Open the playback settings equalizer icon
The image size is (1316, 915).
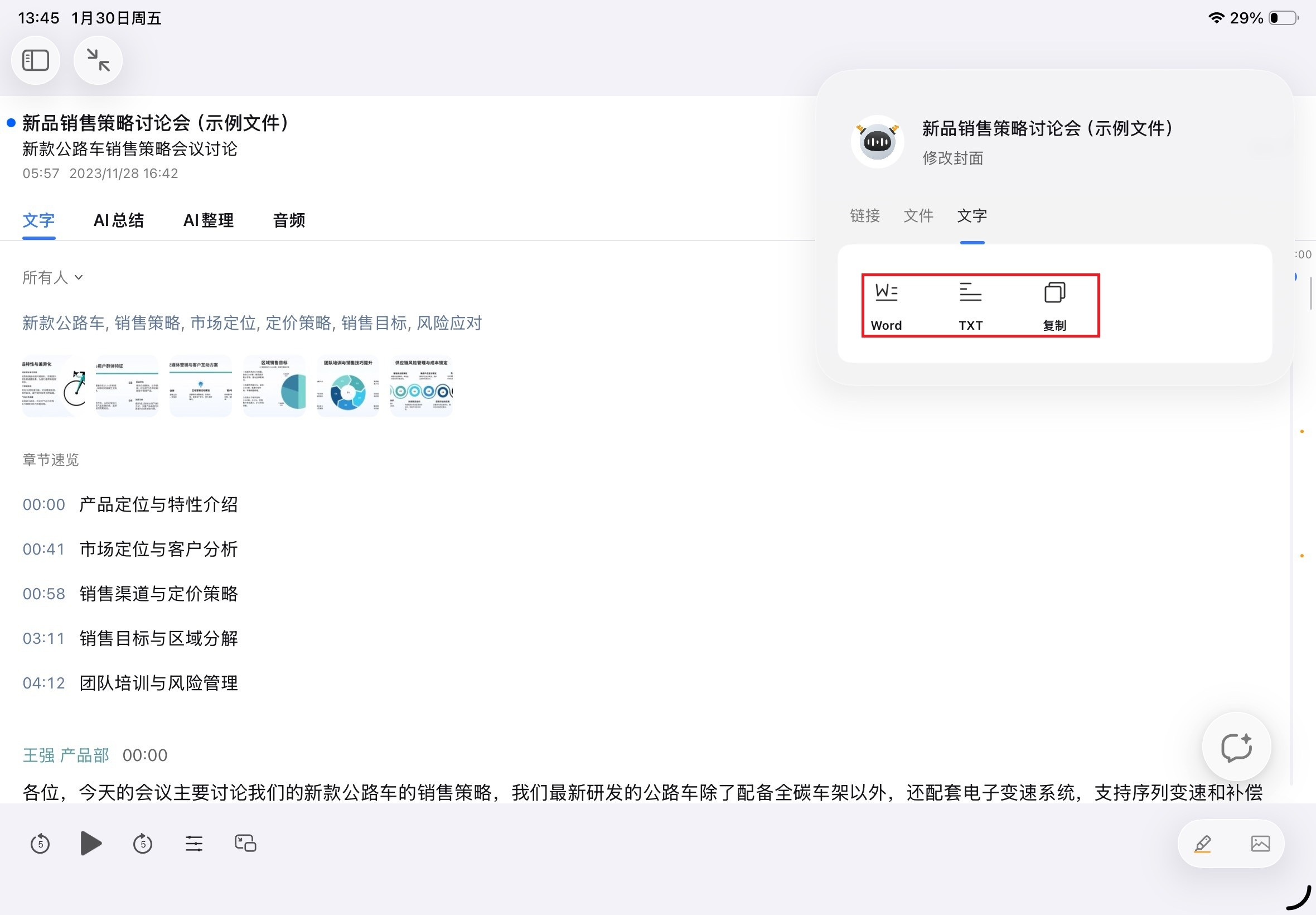(193, 843)
